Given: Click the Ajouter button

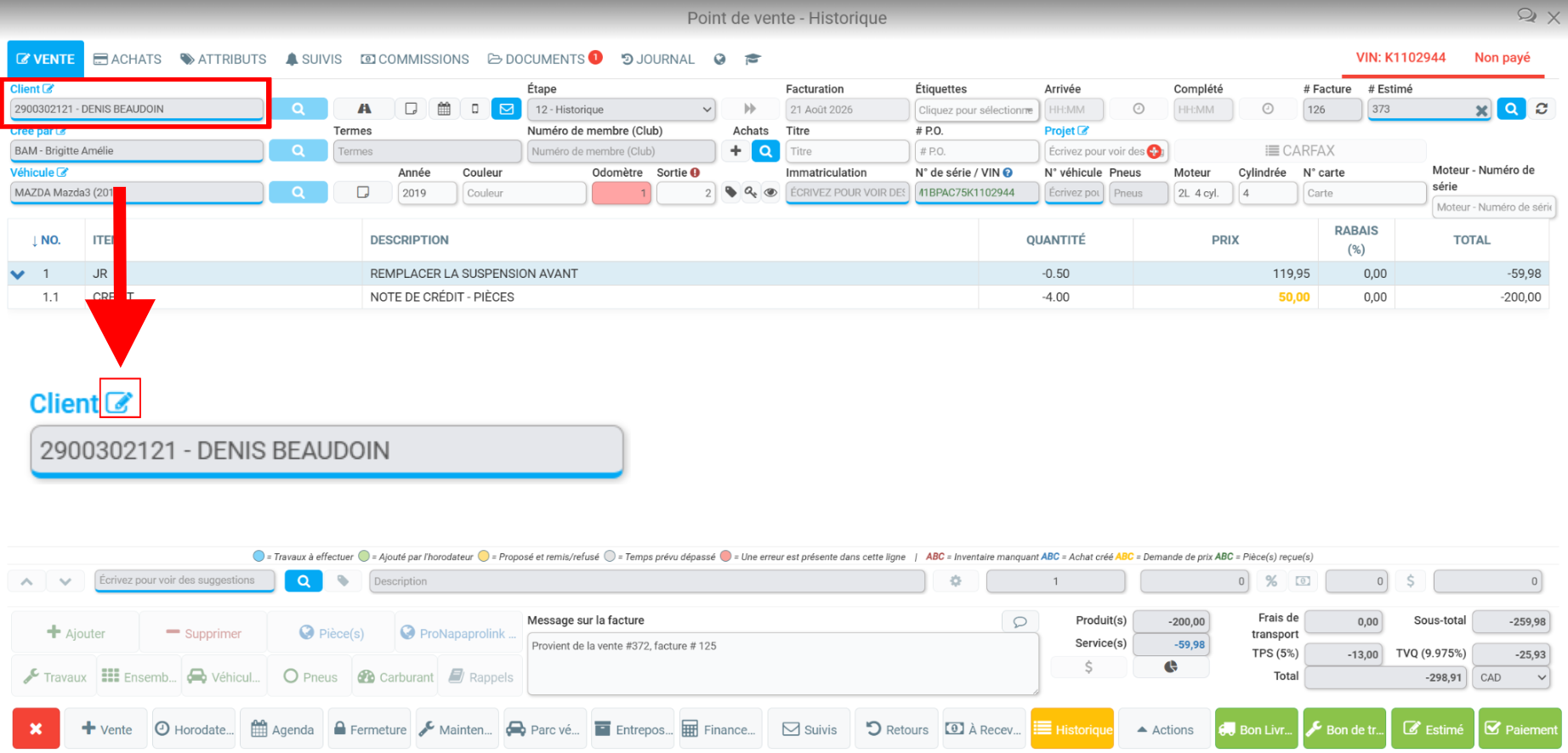Looking at the screenshot, I should tap(76, 633).
